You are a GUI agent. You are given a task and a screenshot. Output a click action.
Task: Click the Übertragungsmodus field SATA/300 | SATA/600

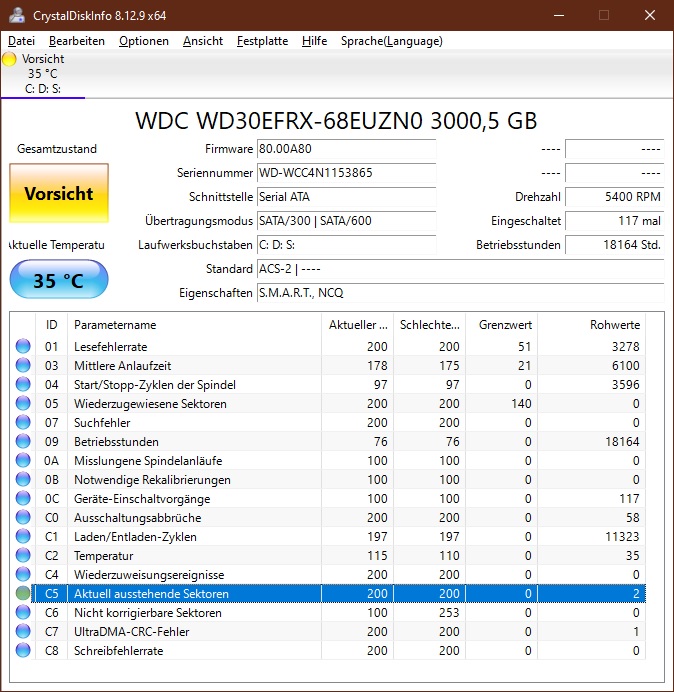[x=346, y=221]
